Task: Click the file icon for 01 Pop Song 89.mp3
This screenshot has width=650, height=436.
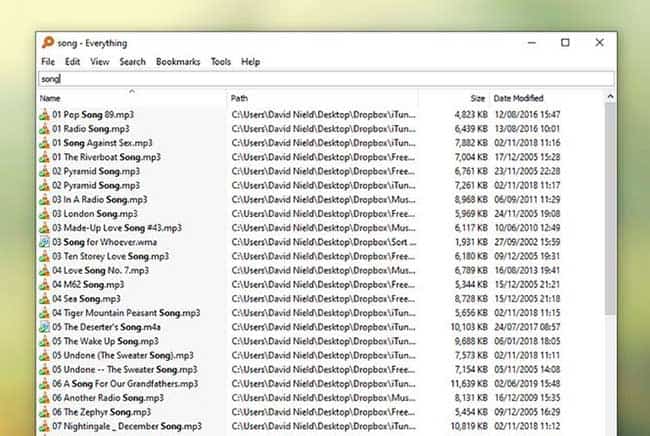Action: 44,115
